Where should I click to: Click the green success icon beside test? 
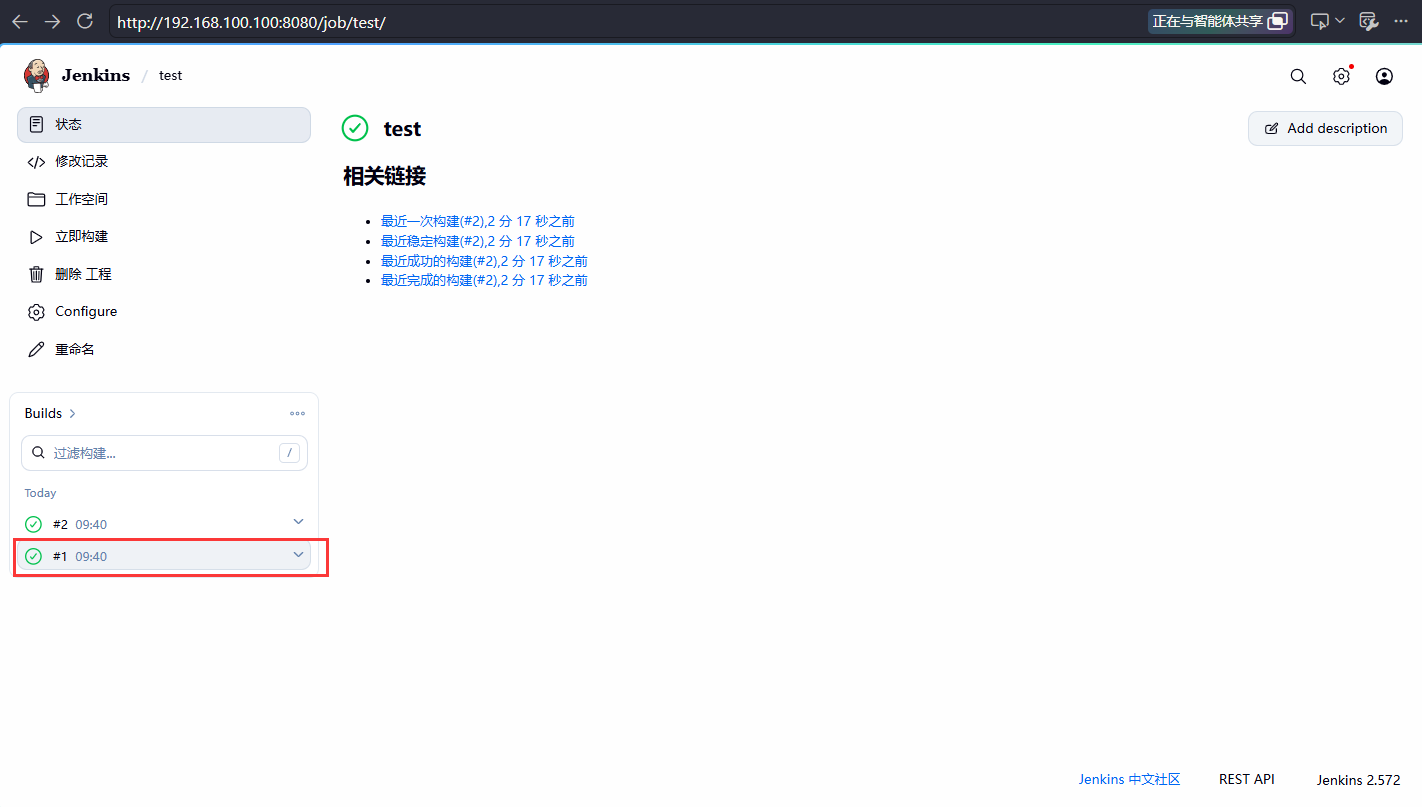click(x=355, y=128)
